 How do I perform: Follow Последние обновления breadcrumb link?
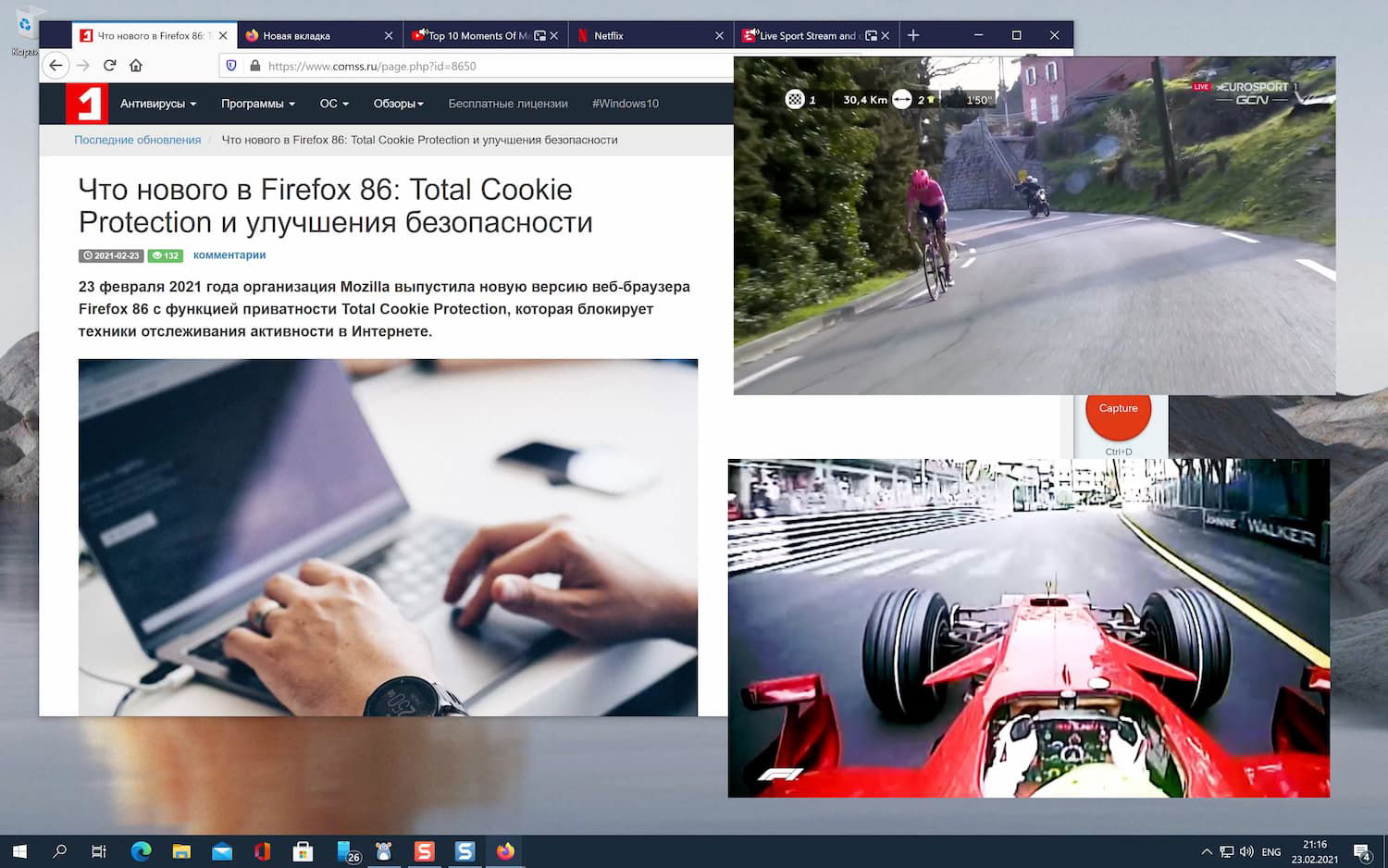click(138, 140)
